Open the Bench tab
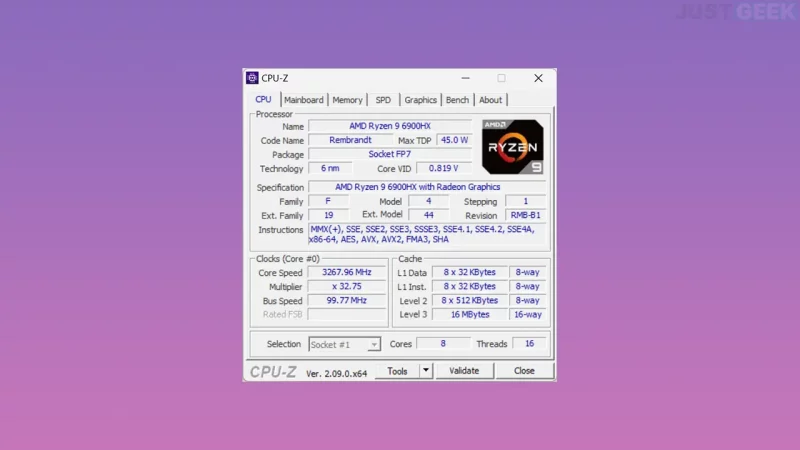The height and width of the screenshot is (450, 800). 457,100
